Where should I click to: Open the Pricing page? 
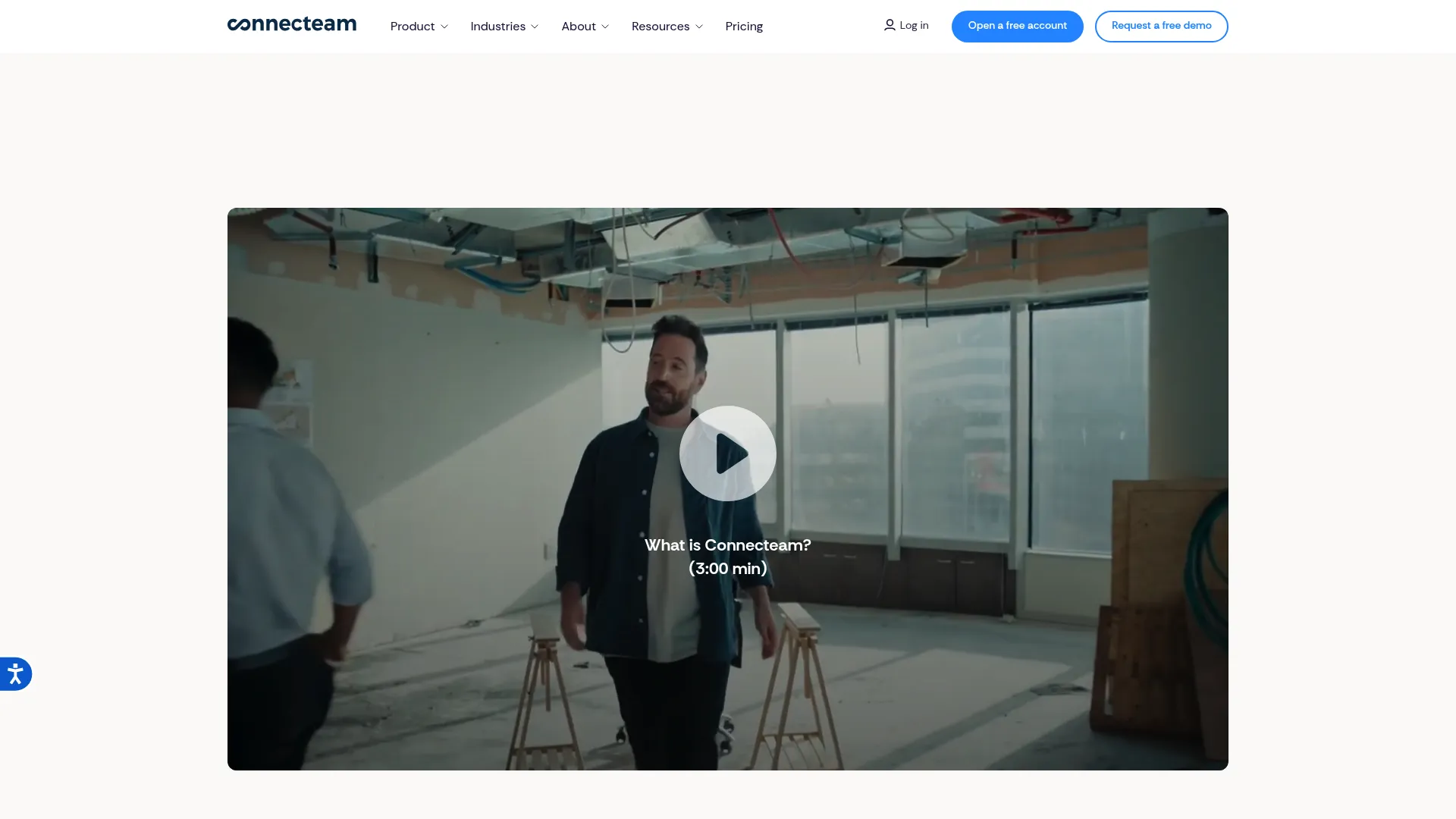pyautogui.click(x=744, y=27)
